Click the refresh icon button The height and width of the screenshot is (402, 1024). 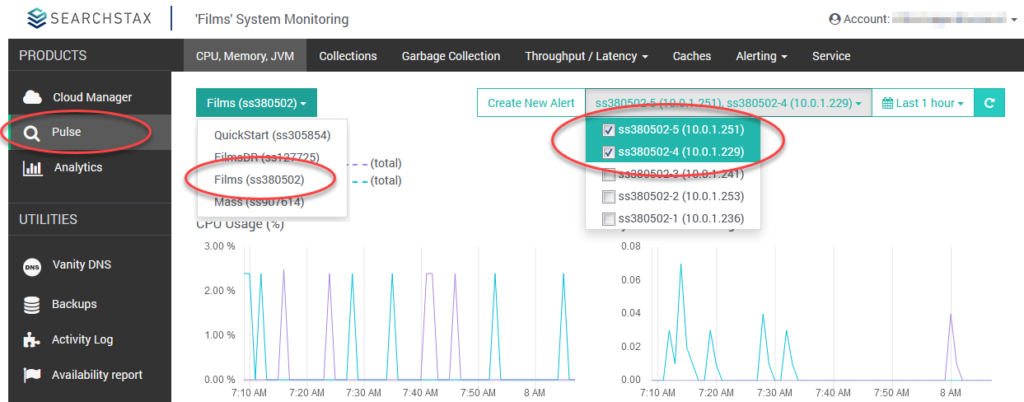pos(989,103)
